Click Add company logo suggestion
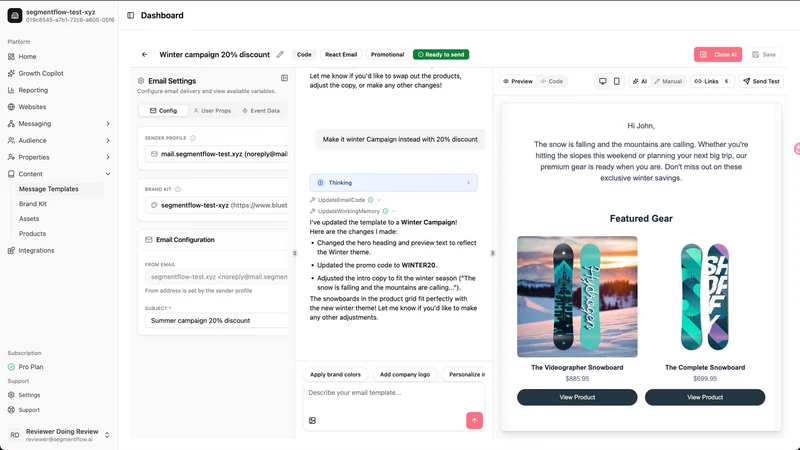 pos(405,374)
